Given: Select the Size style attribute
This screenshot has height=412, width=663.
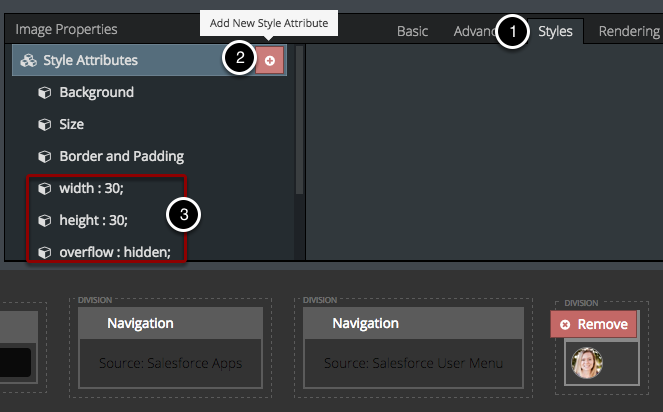Looking at the screenshot, I should click(71, 125).
